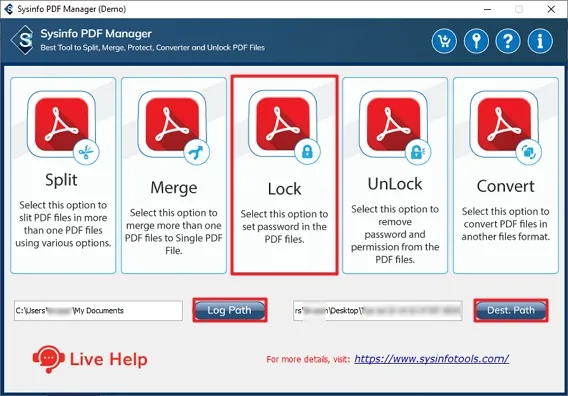Screen dimensions: 568x396
Task: Click 'merge more than one' description text
Action: [174, 226]
